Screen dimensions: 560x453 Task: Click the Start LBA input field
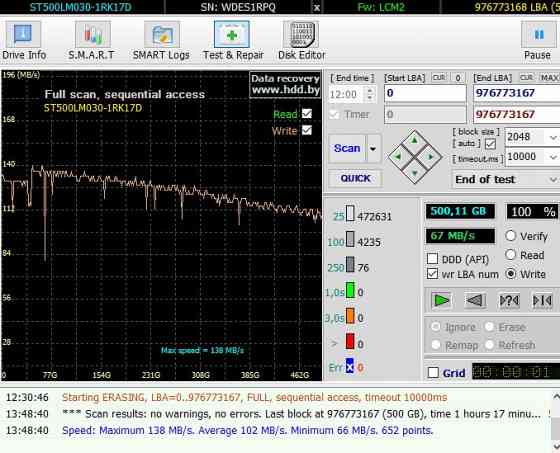coord(425,93)
